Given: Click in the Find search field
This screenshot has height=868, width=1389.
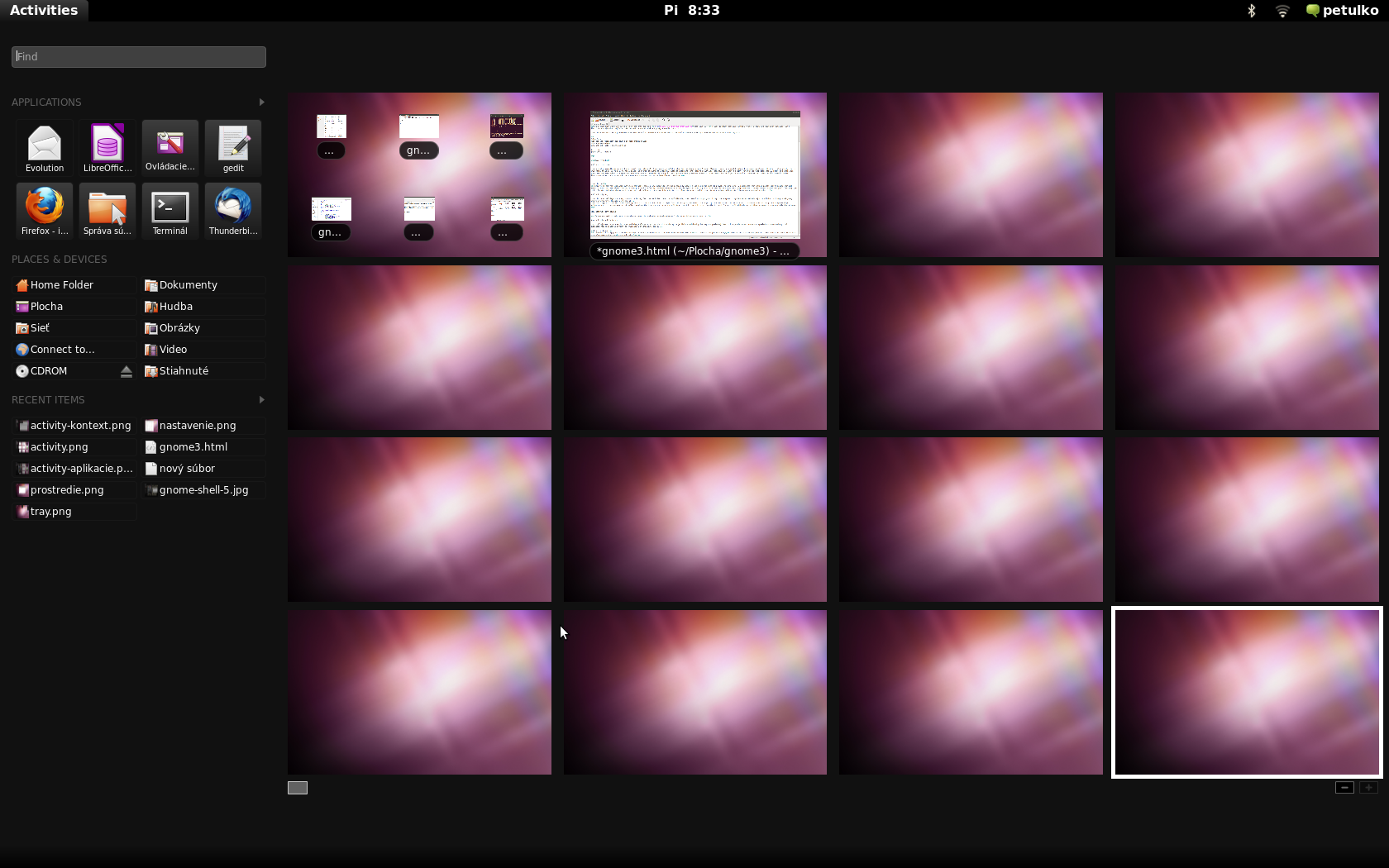Looking at the screenshot, I should (x=139, y=57).
